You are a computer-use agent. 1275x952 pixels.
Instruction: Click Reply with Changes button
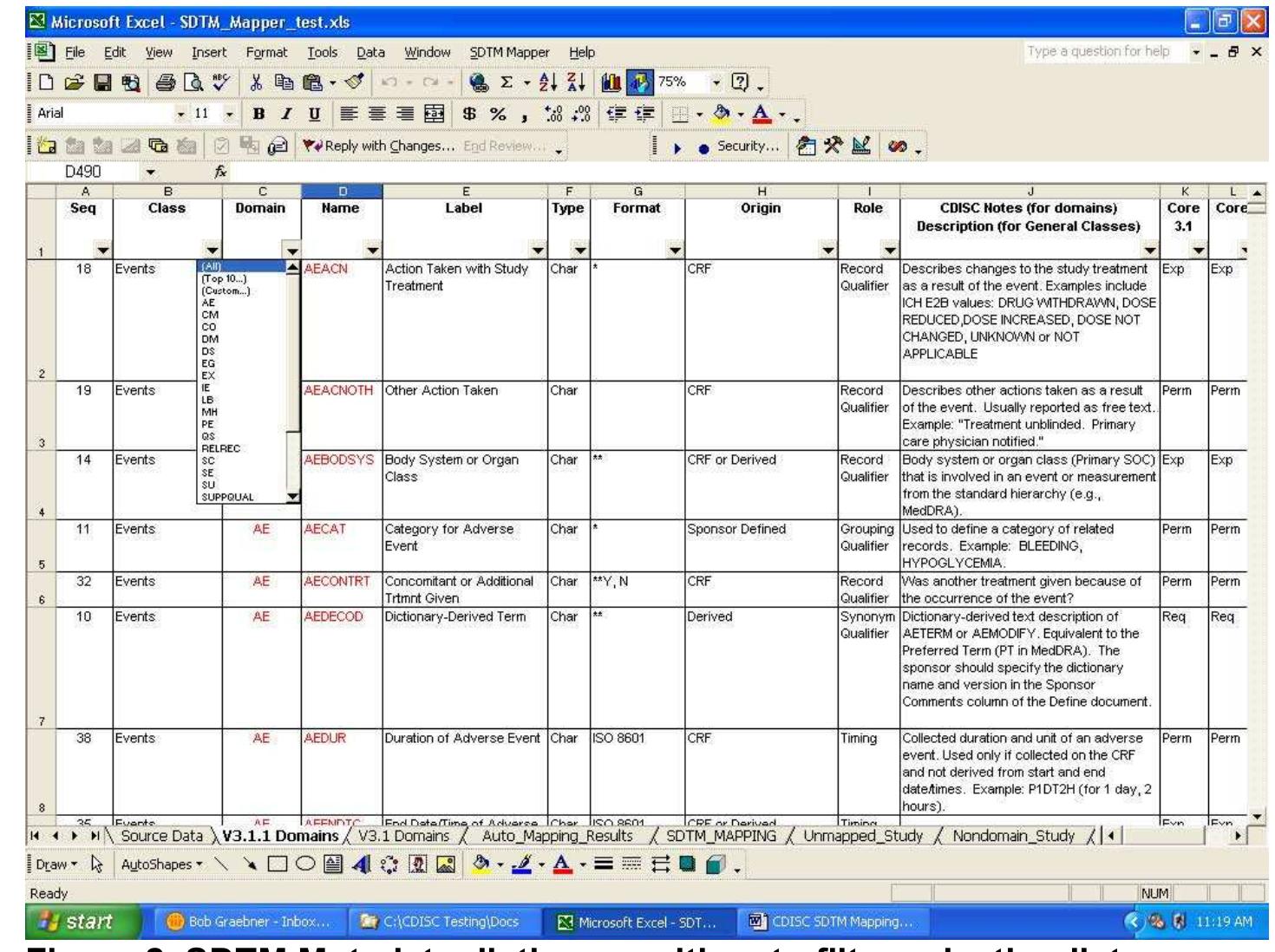click(x=379, y=146)
